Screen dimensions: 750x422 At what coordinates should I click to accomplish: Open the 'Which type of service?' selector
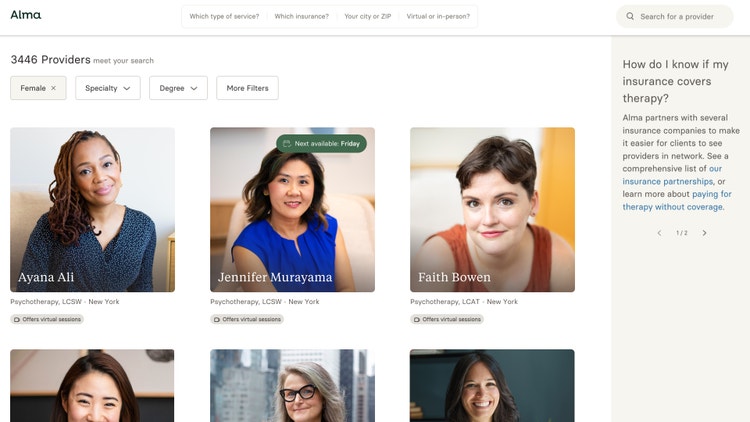[224, 16]
